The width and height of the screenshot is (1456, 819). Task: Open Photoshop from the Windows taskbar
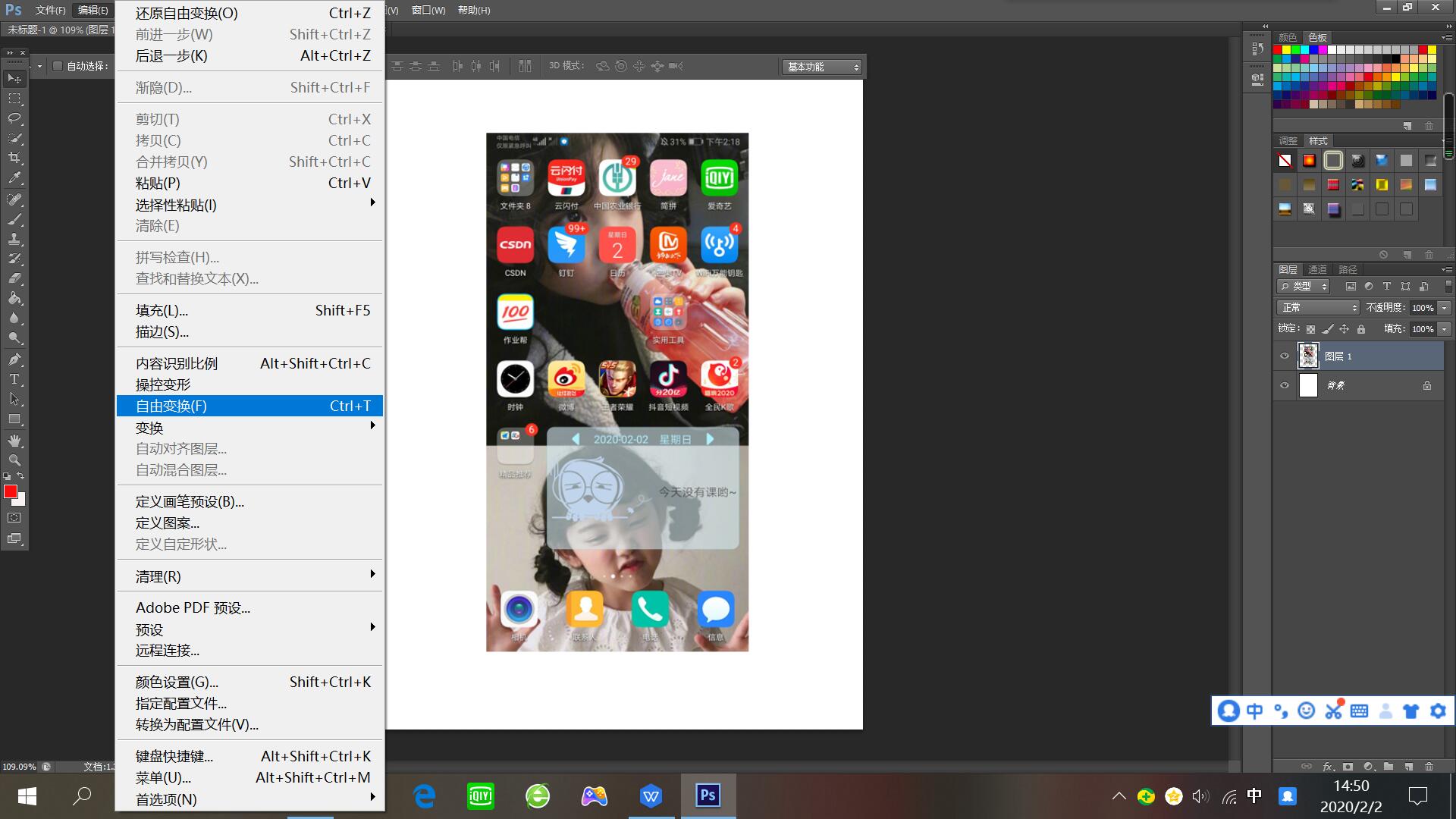[x=708, y=795]
